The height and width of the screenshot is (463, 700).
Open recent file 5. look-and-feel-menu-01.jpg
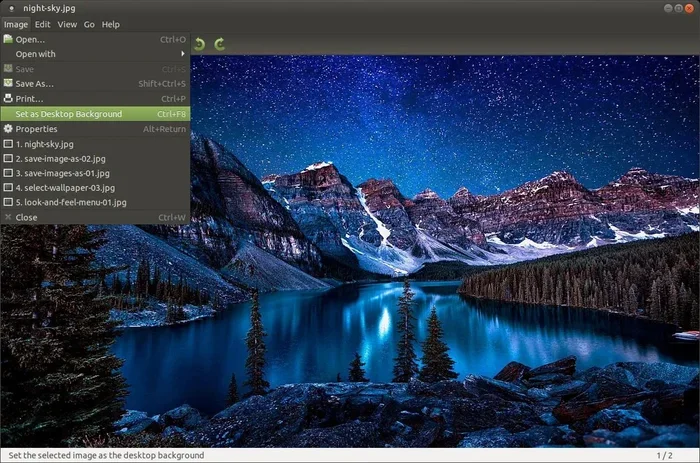click(95, 202)
